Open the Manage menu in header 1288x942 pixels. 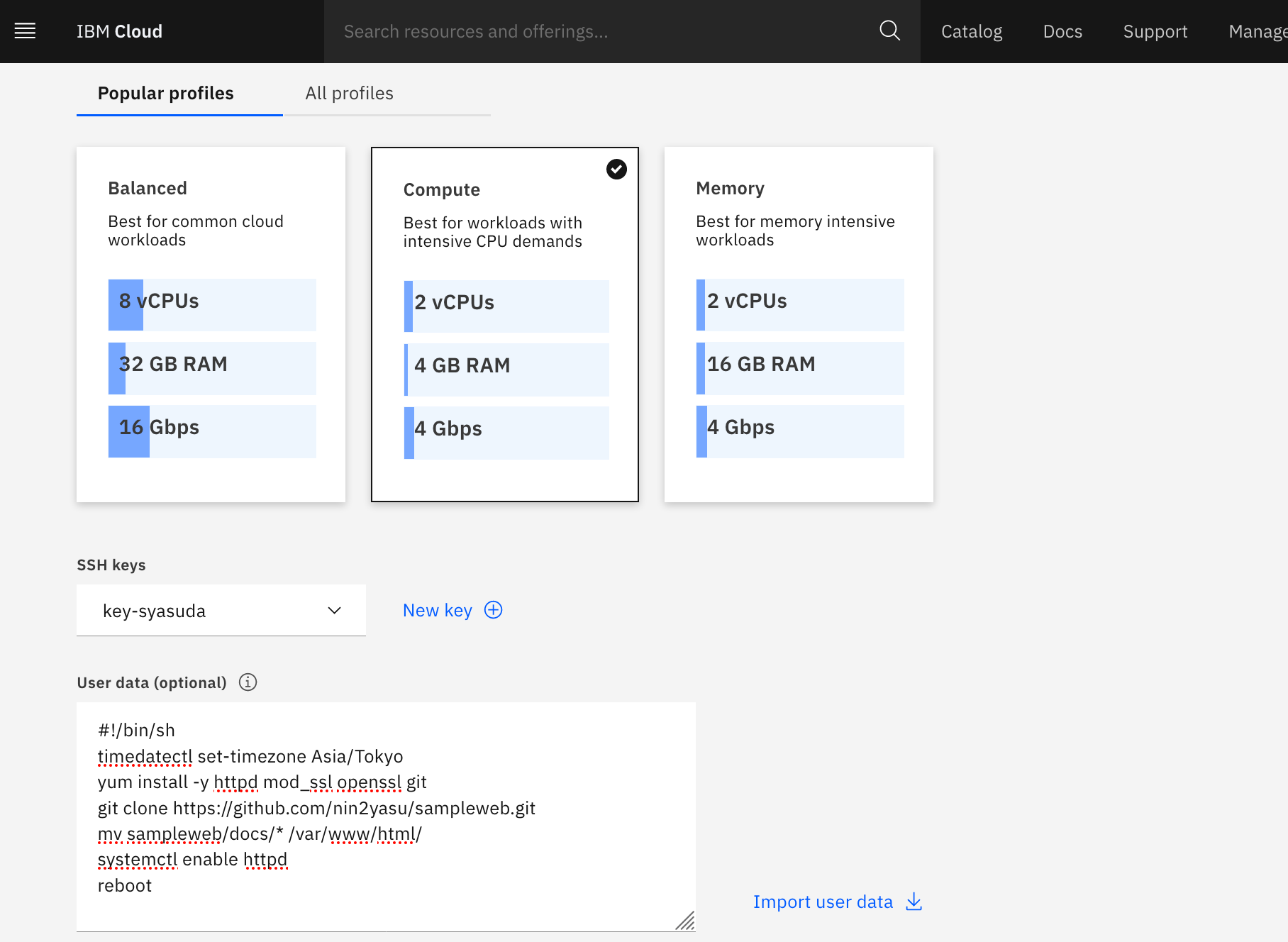[1257, 31]
